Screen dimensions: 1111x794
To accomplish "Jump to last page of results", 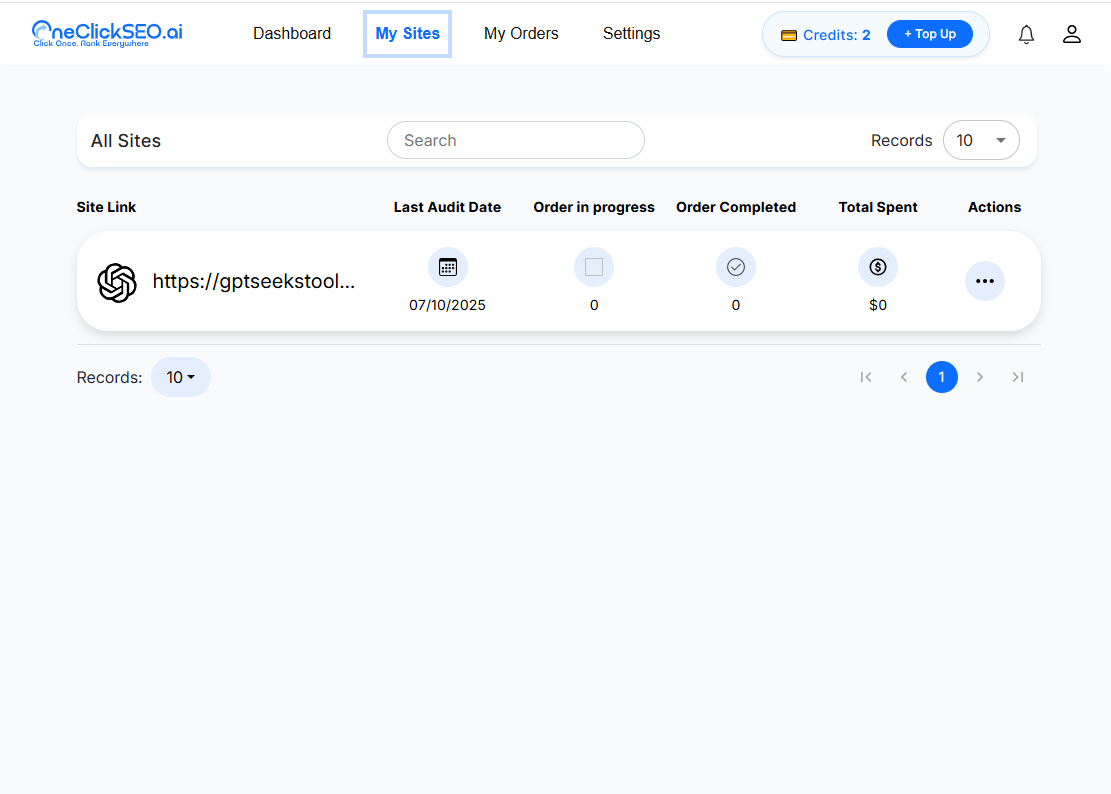I will click(1017, 377).
